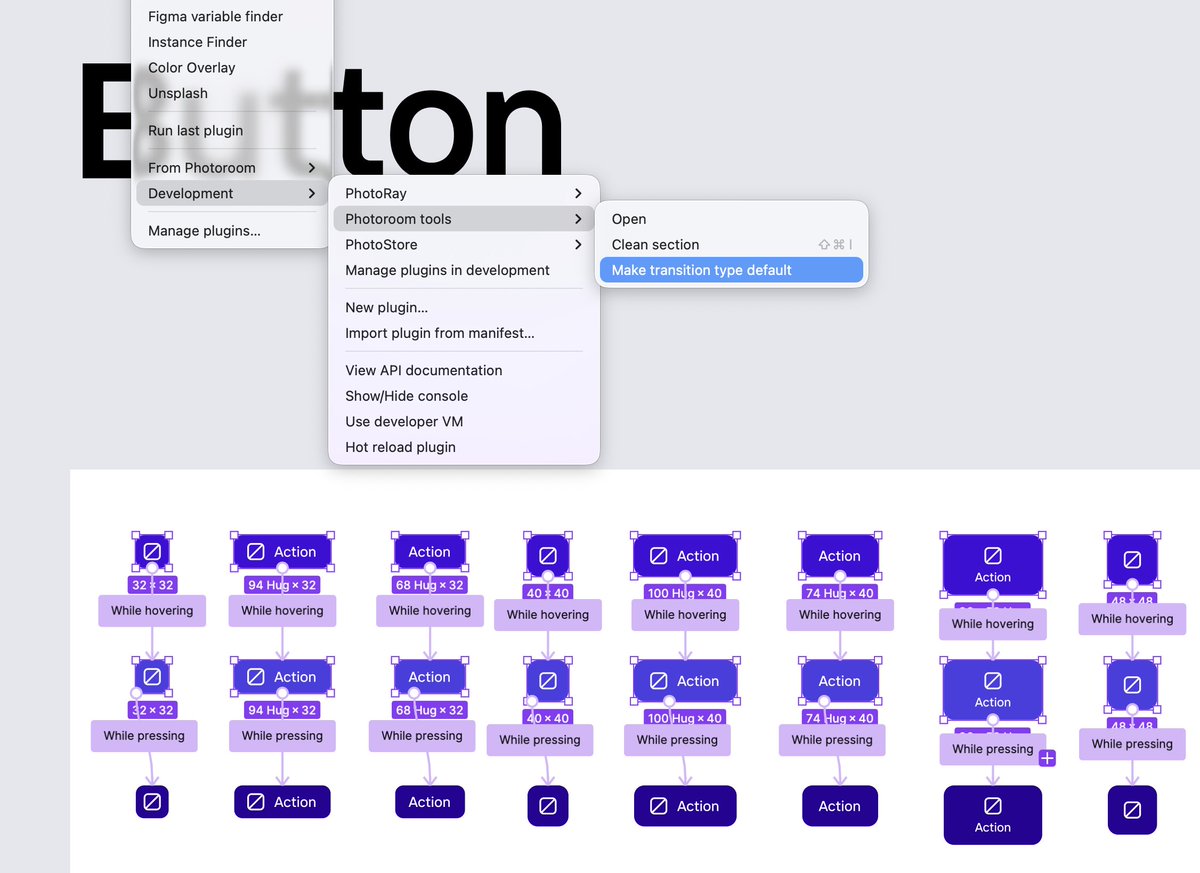This screenshot has width=1200, height=873.
Task: Select the 100 Hug × 40 Action top variant
Action: [x=685, y=555]
